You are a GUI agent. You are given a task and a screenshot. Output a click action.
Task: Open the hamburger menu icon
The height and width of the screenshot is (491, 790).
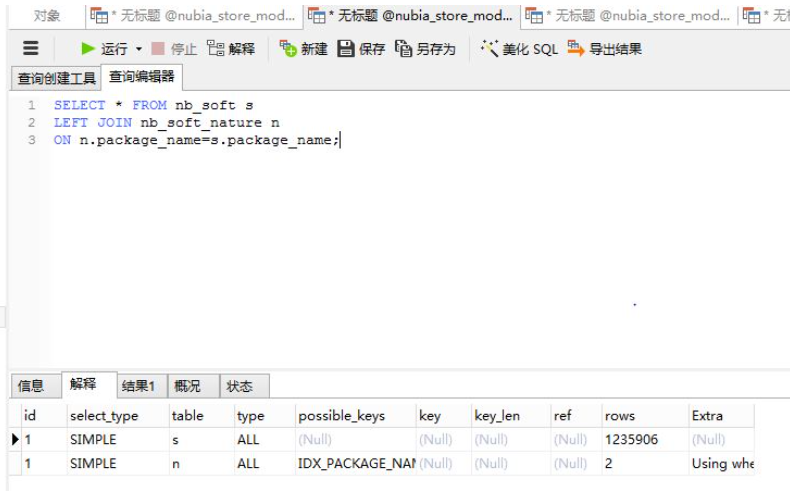pos(31,48)
